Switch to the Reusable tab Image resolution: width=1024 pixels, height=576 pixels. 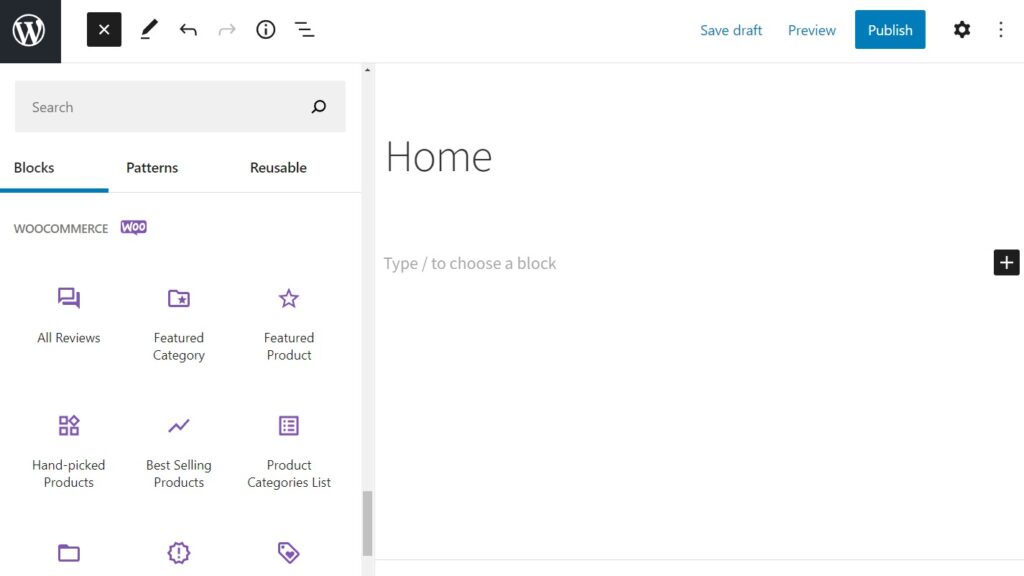coord(278,167)
